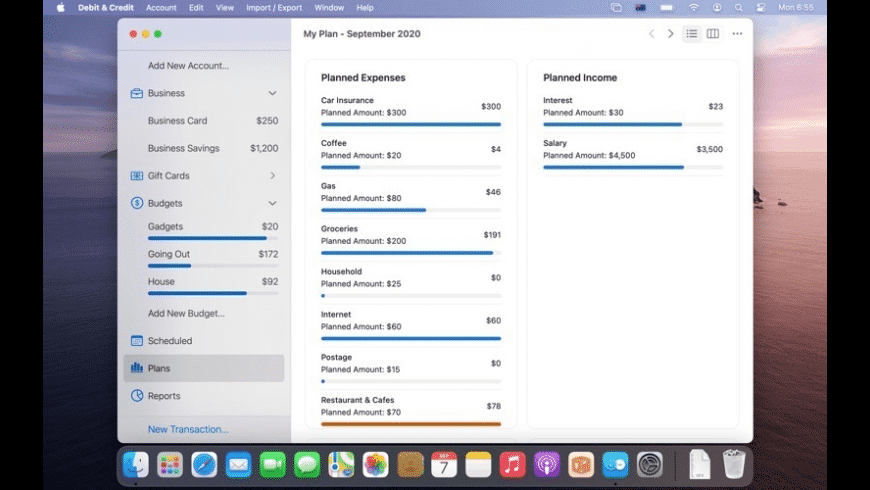The image size is (870, 490).
Task: Switch to column view layout
Action: click(713, 34)
